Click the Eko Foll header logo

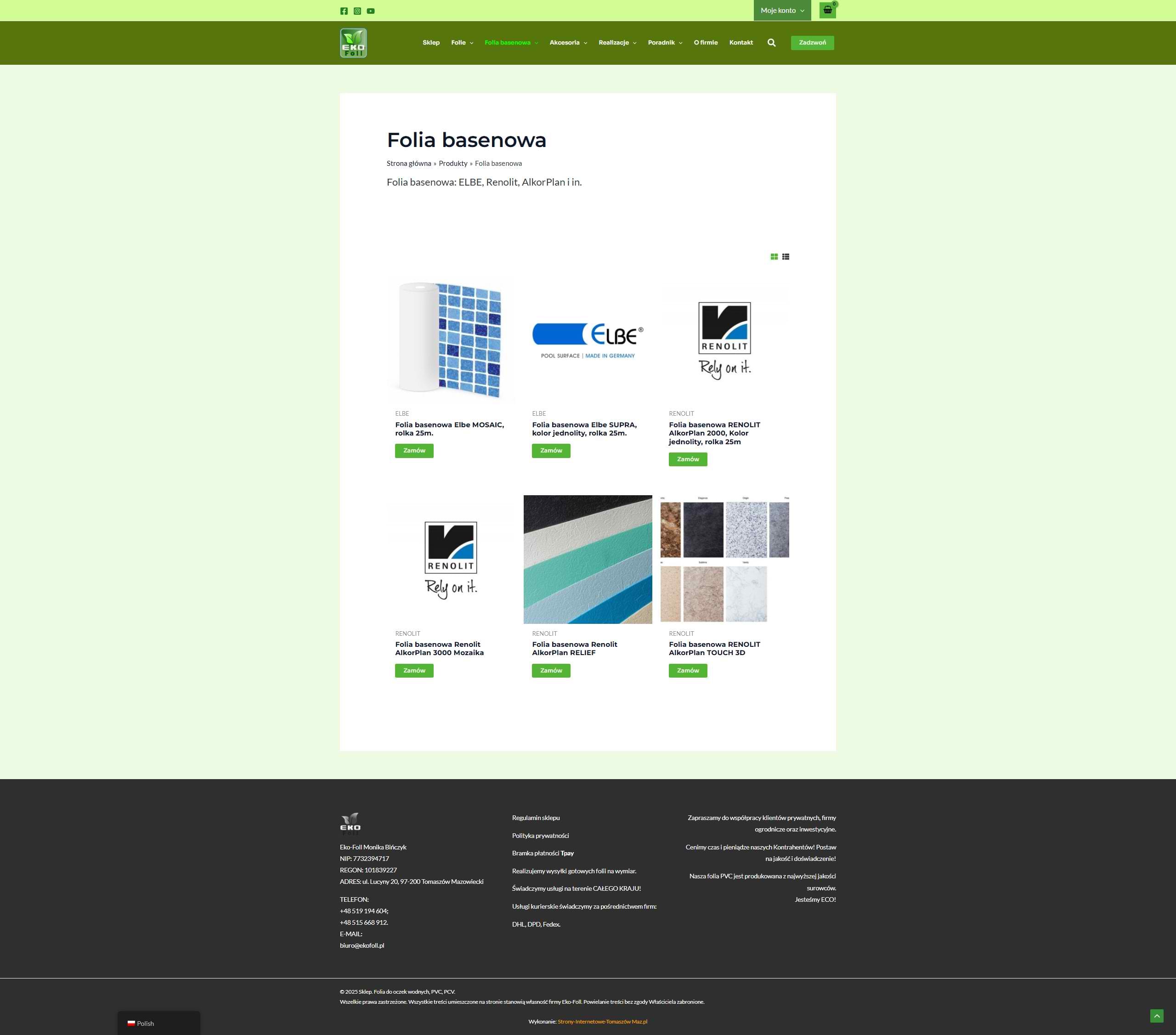point(353,43)
